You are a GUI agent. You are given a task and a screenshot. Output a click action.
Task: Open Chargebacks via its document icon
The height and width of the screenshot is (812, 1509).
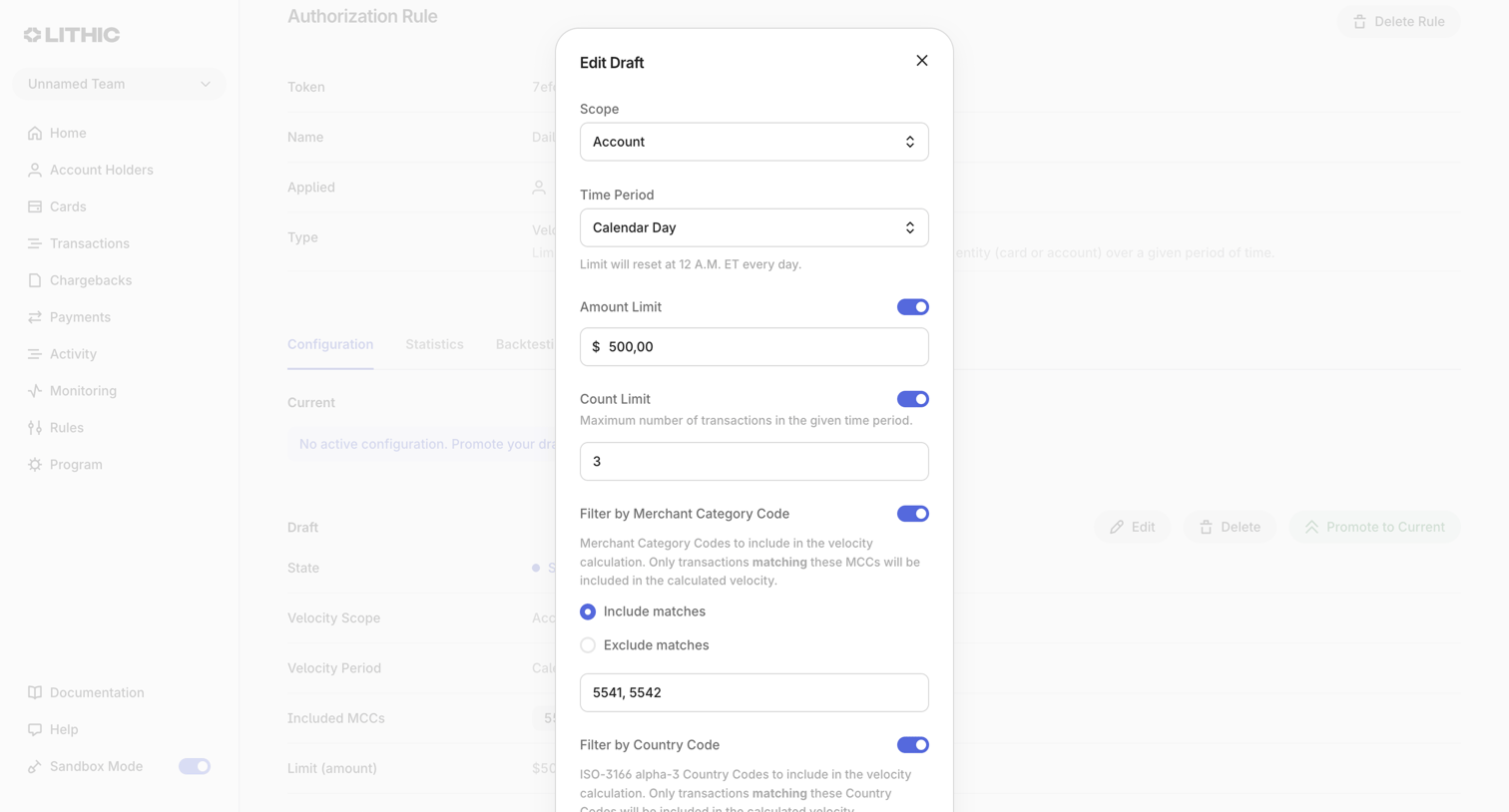[x=35, y=280]
